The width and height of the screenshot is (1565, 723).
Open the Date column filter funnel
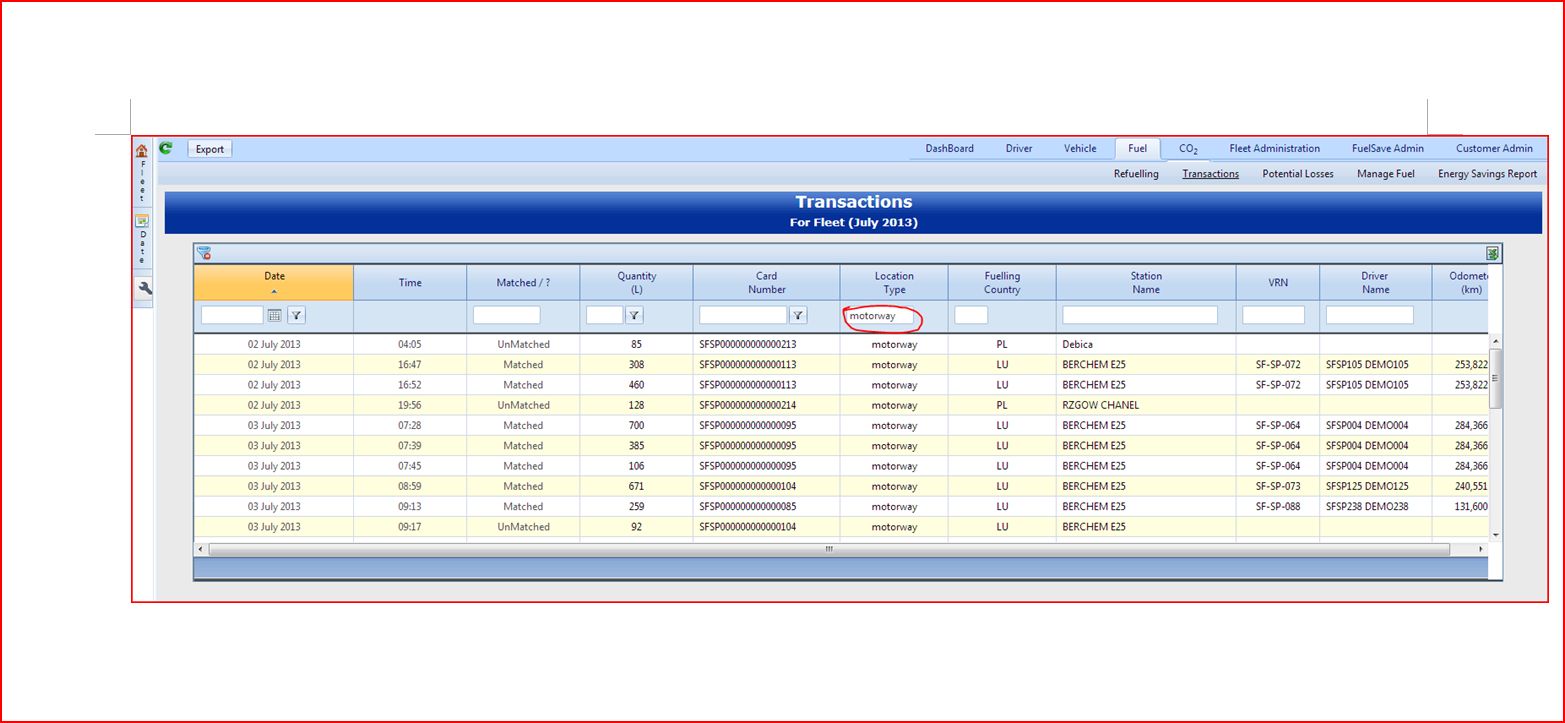coord(296,315)
